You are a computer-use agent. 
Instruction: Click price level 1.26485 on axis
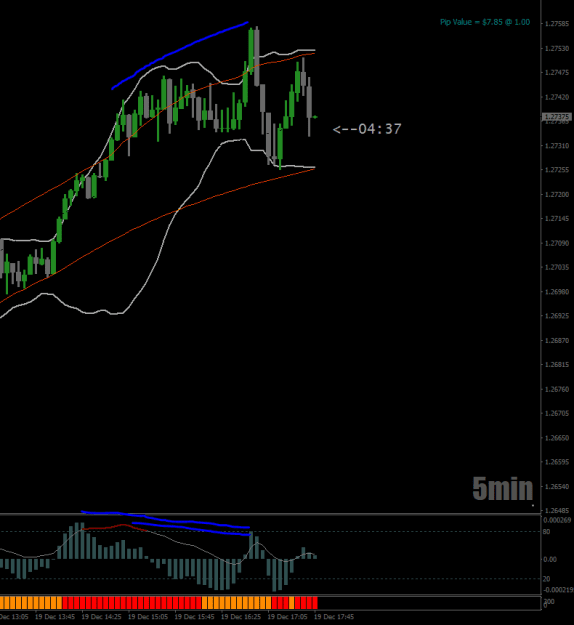coord(557,511)
